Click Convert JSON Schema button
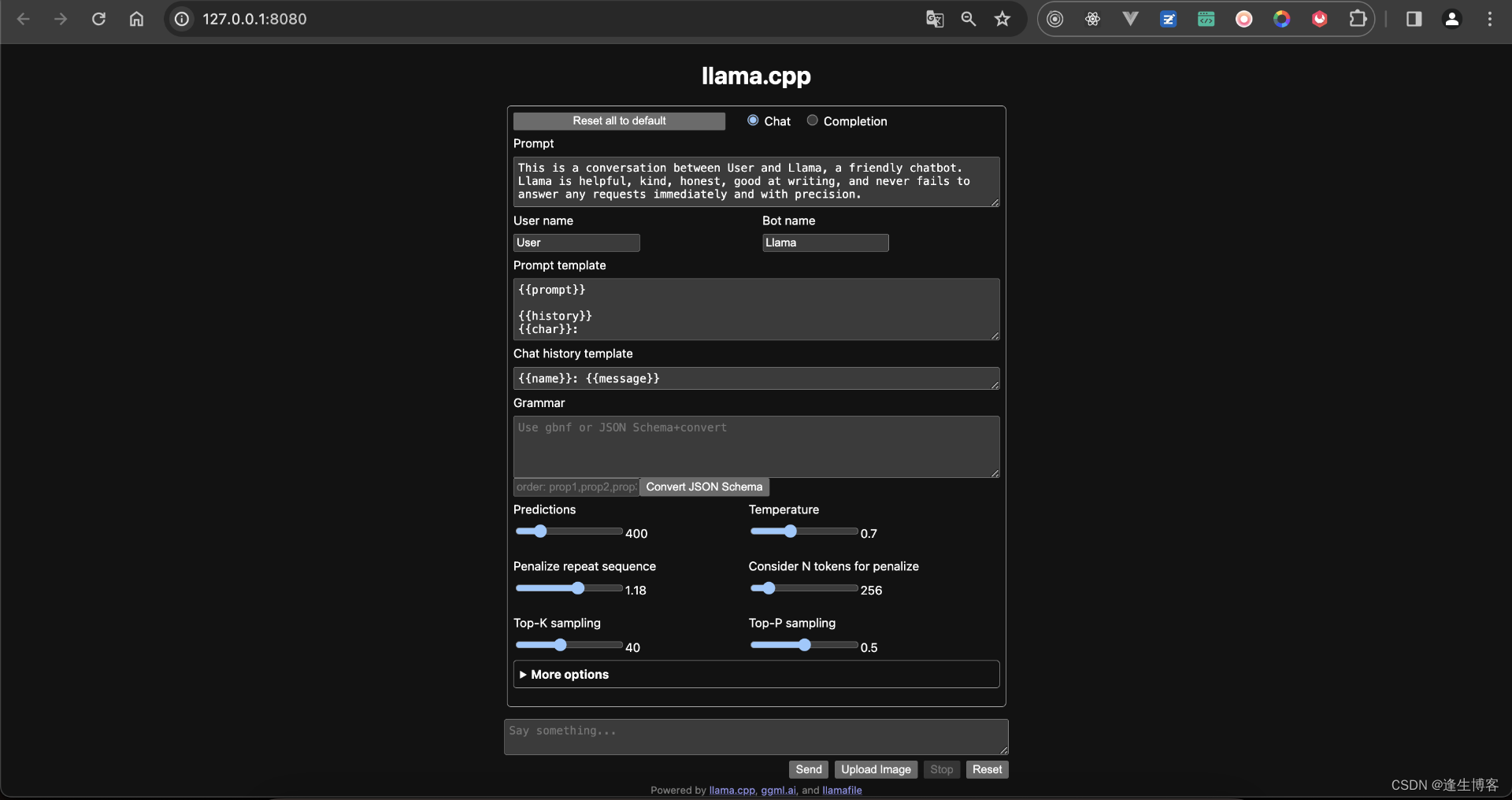 [x=704, y=487]
